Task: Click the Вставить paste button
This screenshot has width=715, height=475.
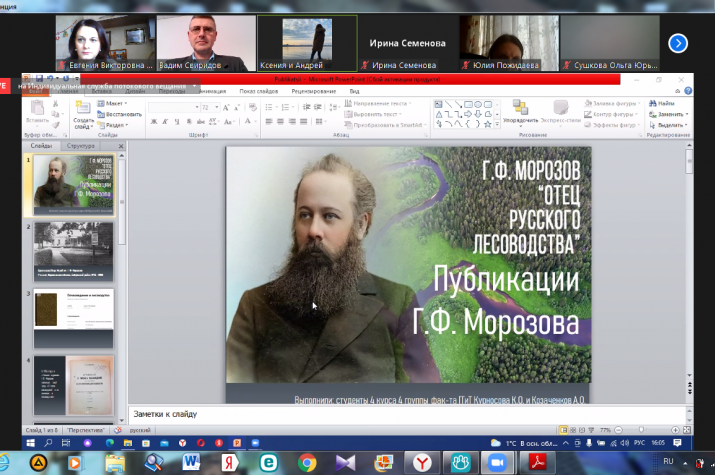Action: pyautogui.click(x=37, y=113)
